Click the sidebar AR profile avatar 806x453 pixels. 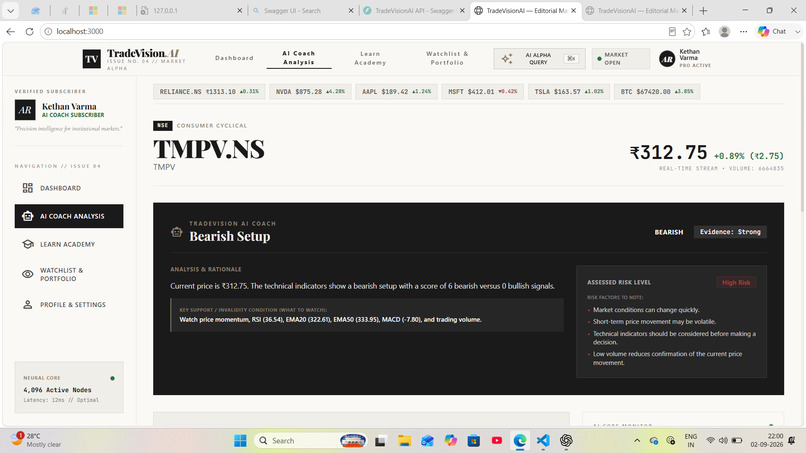click(25, 110)
